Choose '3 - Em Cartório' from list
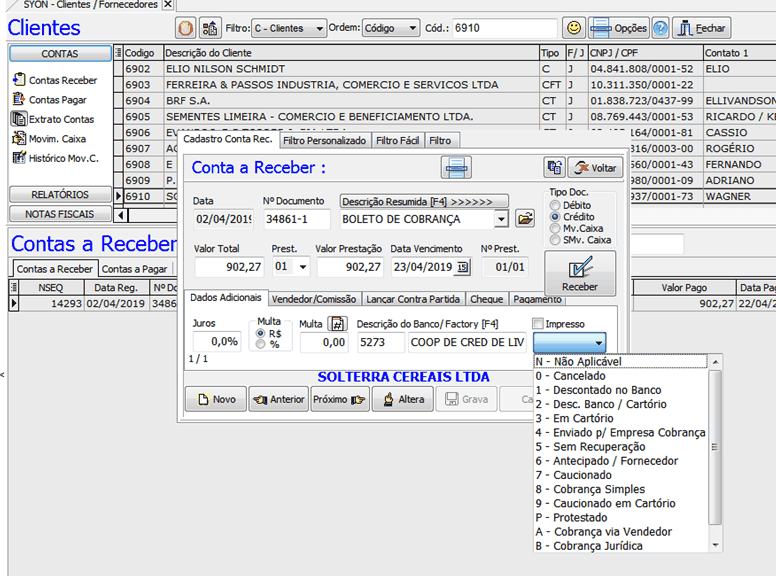This screenshot has width=776, height=576. click(x=577, y=418)
